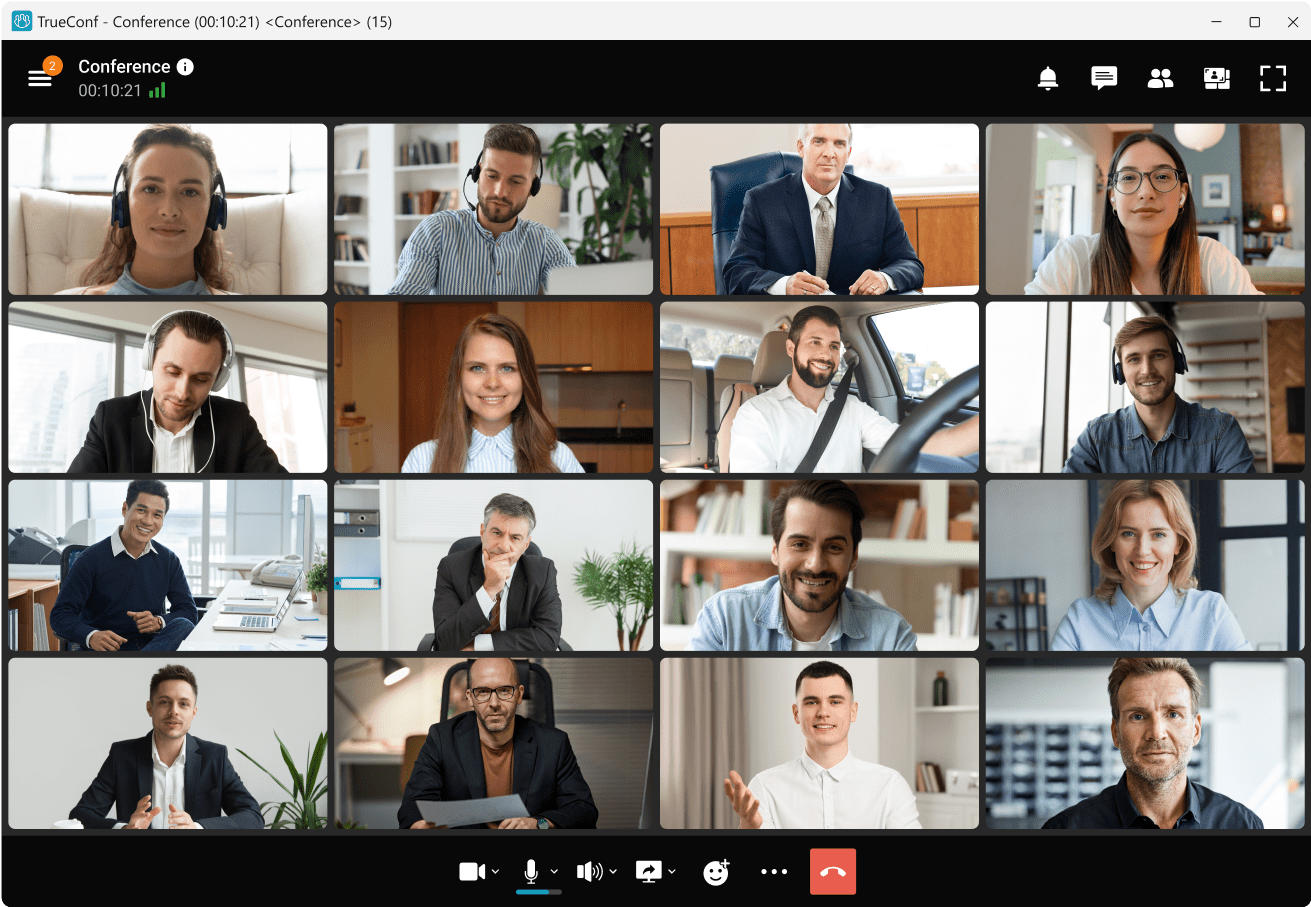The height and width of the screenshot is (907, 1311).
Task: Change the video layout
Action: tap(1216, 78)
